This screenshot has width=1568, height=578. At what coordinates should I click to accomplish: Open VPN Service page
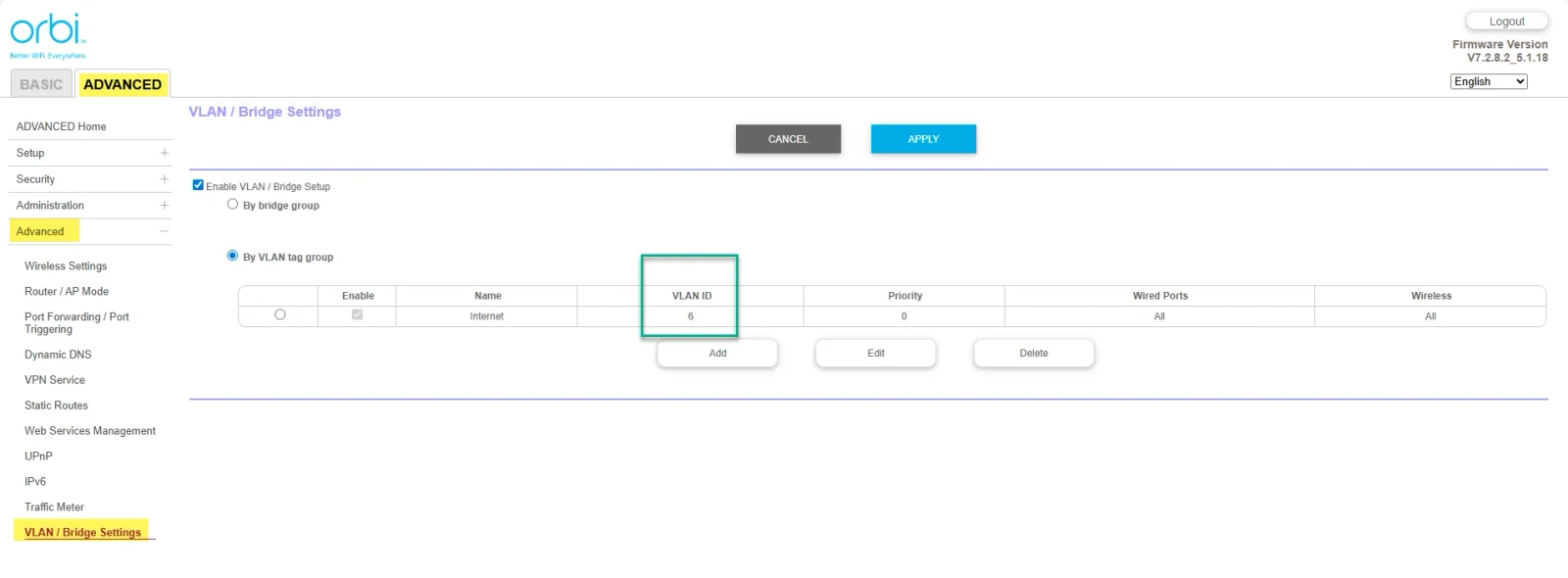55,380
